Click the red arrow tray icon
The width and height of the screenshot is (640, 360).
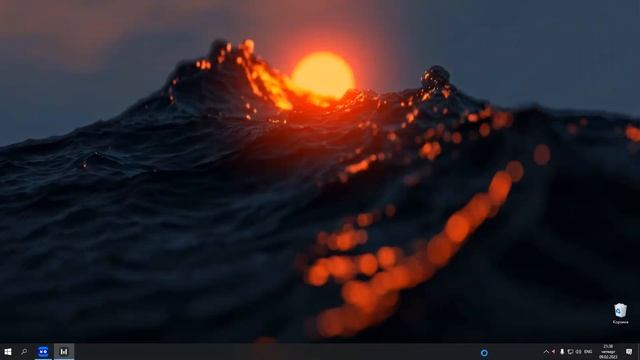[x=553, y=351]
